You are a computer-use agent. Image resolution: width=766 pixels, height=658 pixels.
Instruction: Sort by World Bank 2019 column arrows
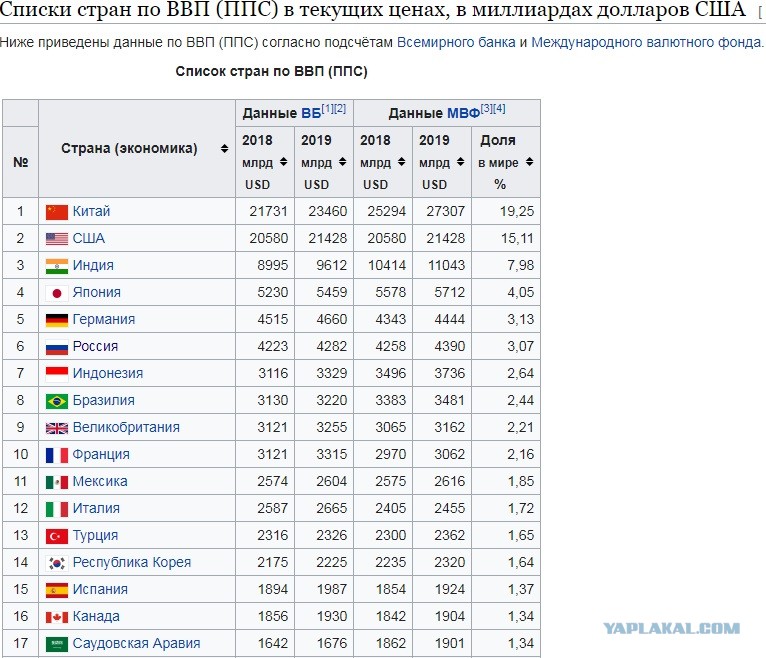click(x=342, y=162)
